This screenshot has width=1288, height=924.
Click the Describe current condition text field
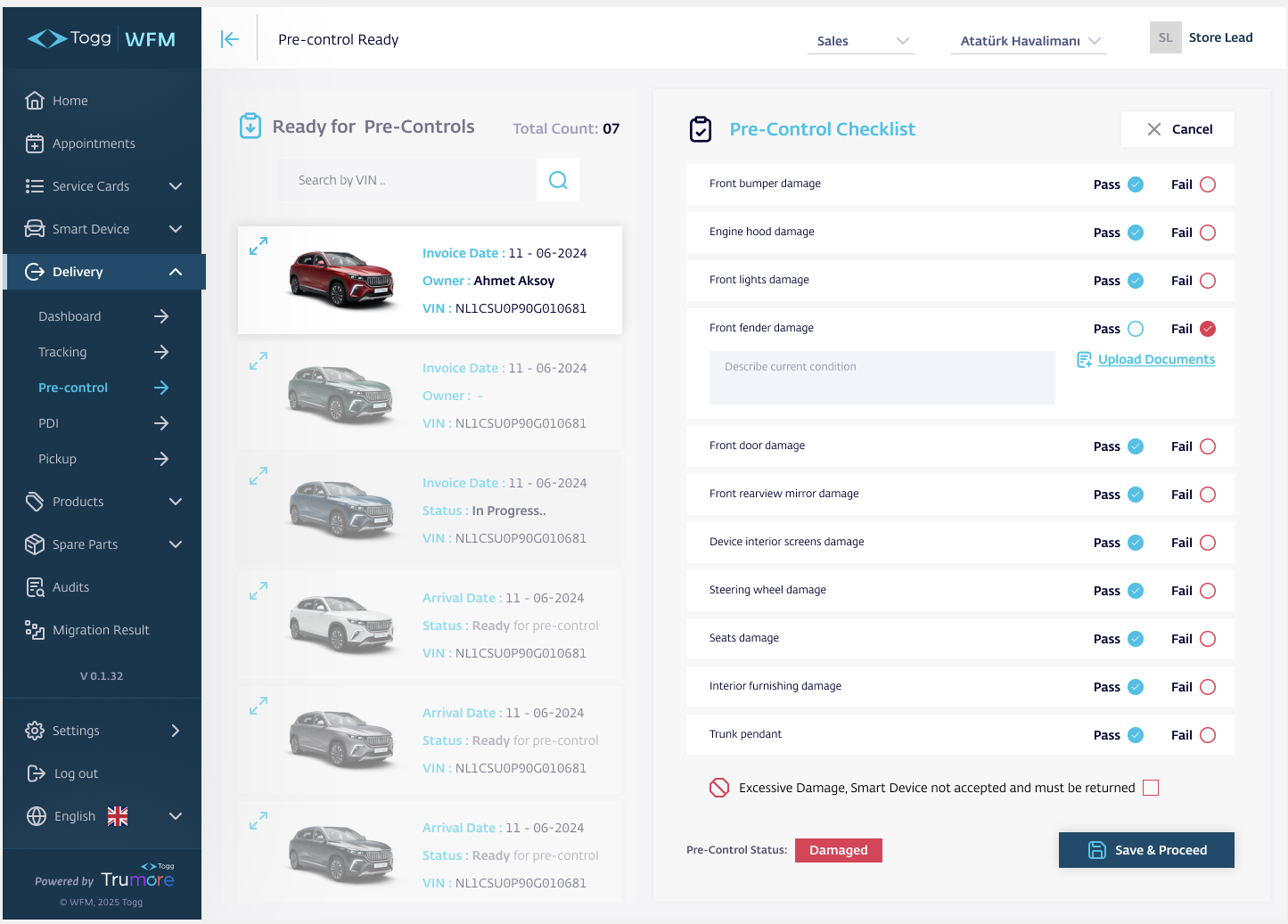pos(882,378)
